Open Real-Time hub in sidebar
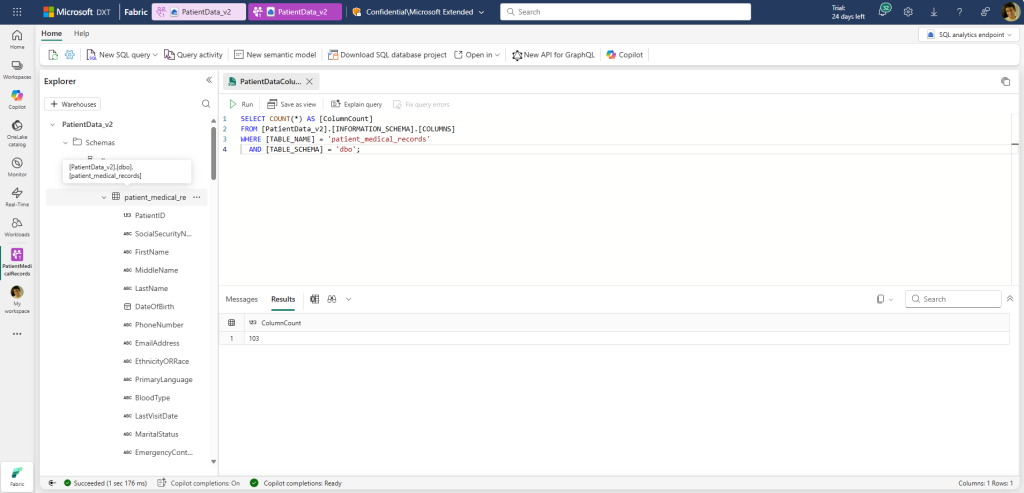Image resolution: width=1024 pixels, height=493 pixels. (x=17, y=196)
